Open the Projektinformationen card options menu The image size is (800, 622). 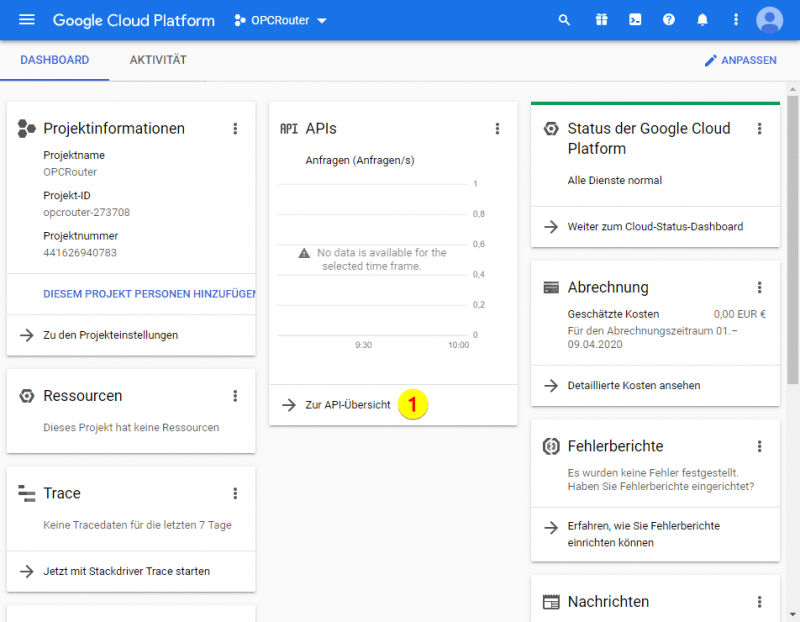235,128
